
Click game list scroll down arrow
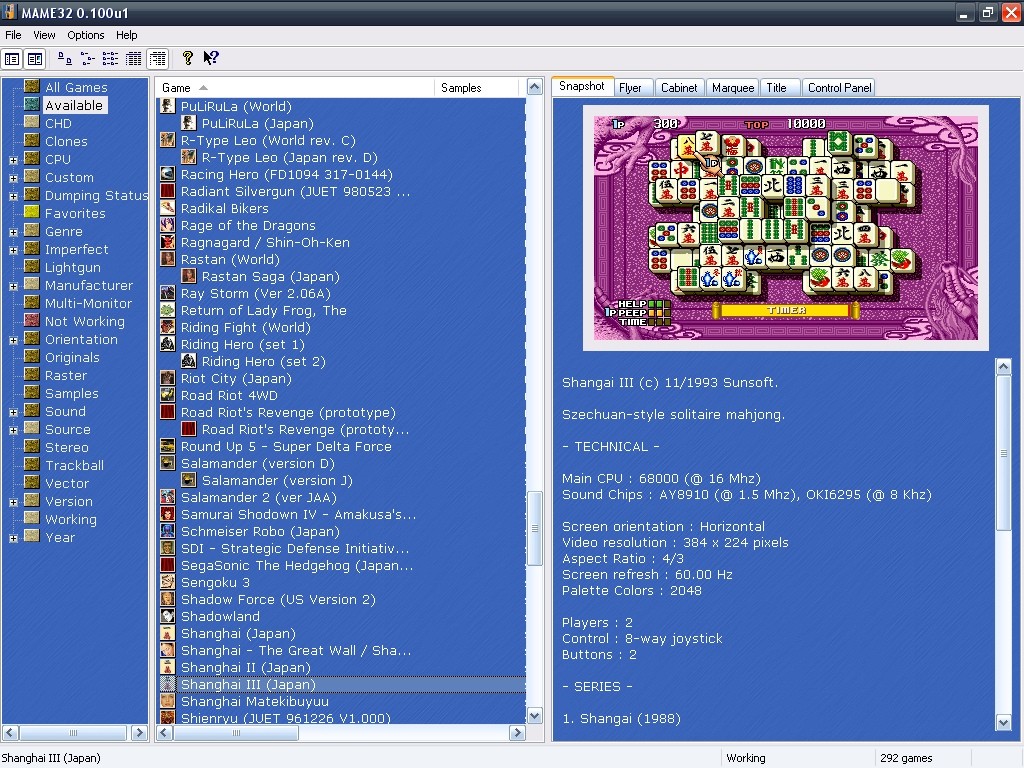pos(535,715)
